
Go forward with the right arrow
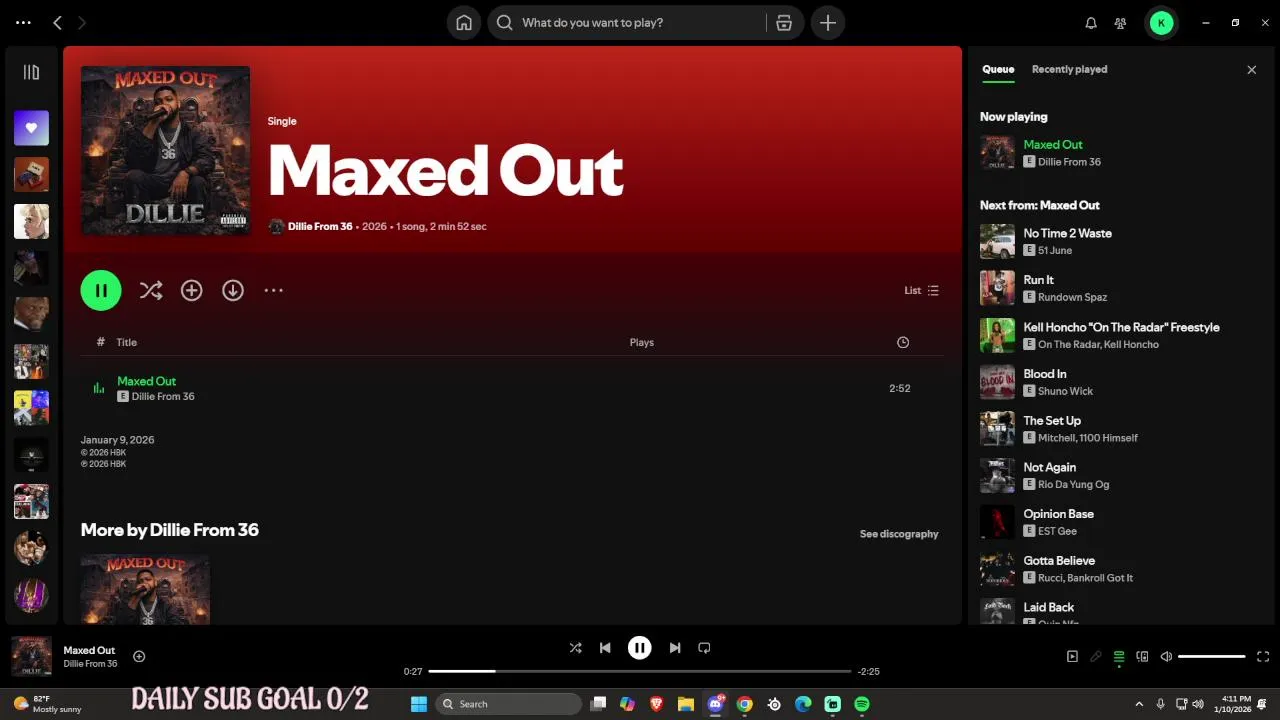pyautogui.click(x=82, y=22)
